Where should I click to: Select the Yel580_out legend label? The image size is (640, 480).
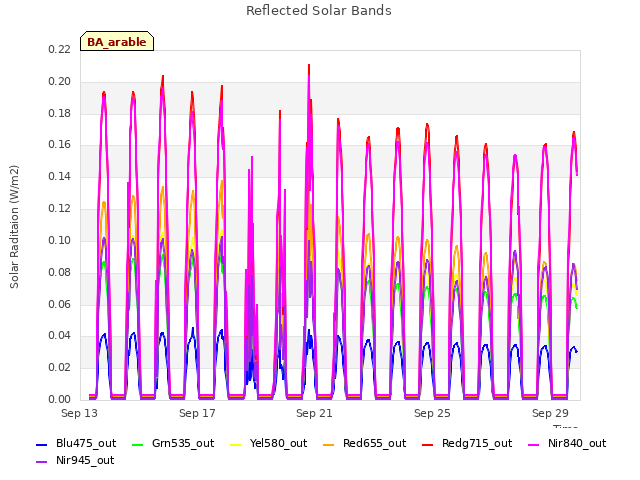(278, 444)
